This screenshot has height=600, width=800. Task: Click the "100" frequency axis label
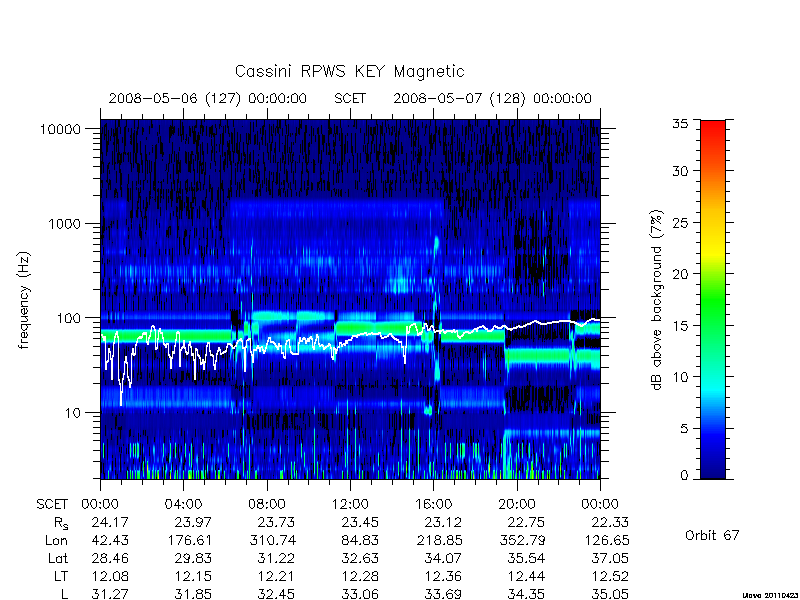click(69, 318)
